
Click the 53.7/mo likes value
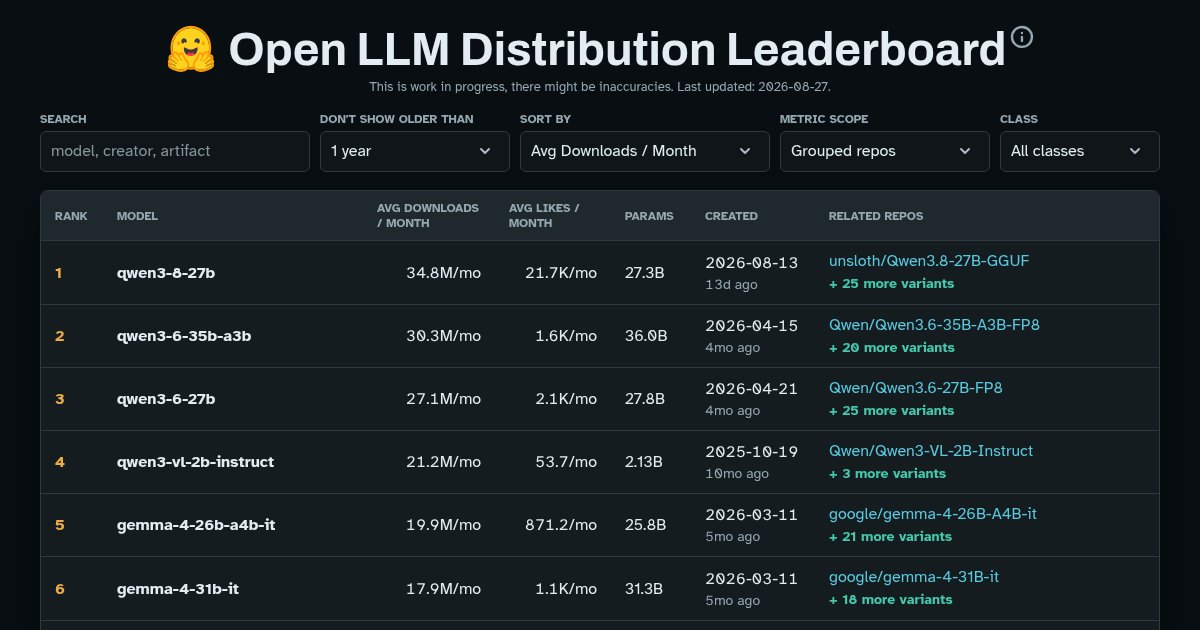[566, 462]
